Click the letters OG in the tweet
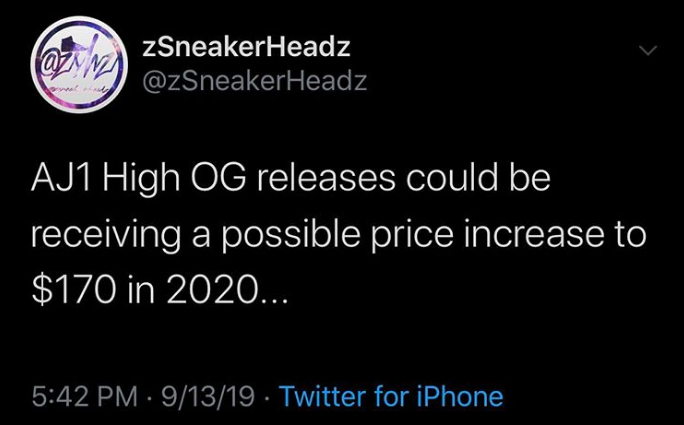The image size is (684, 425). pos(233,181)
